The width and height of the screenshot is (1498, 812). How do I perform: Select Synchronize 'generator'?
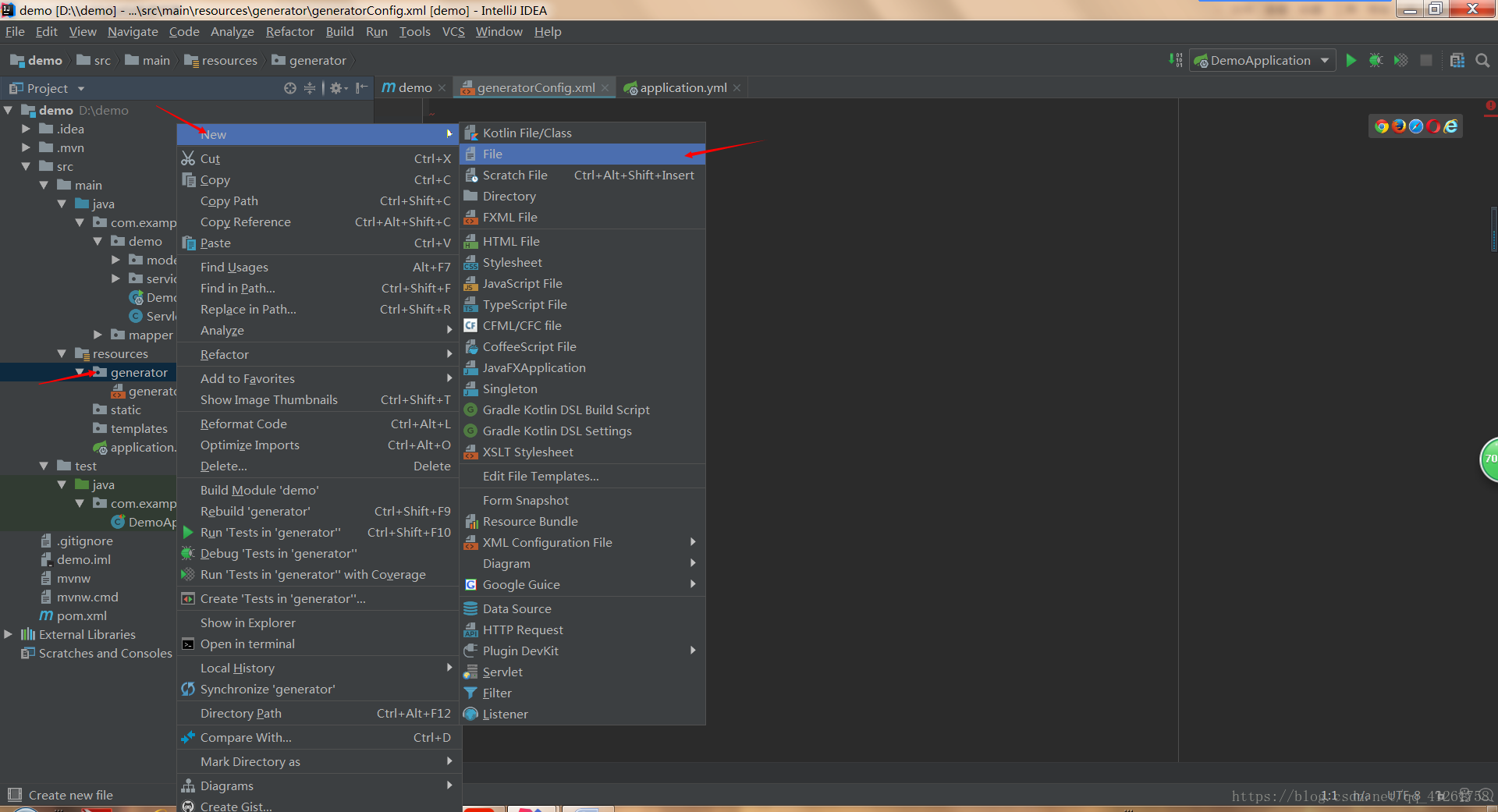click(319, 689)
